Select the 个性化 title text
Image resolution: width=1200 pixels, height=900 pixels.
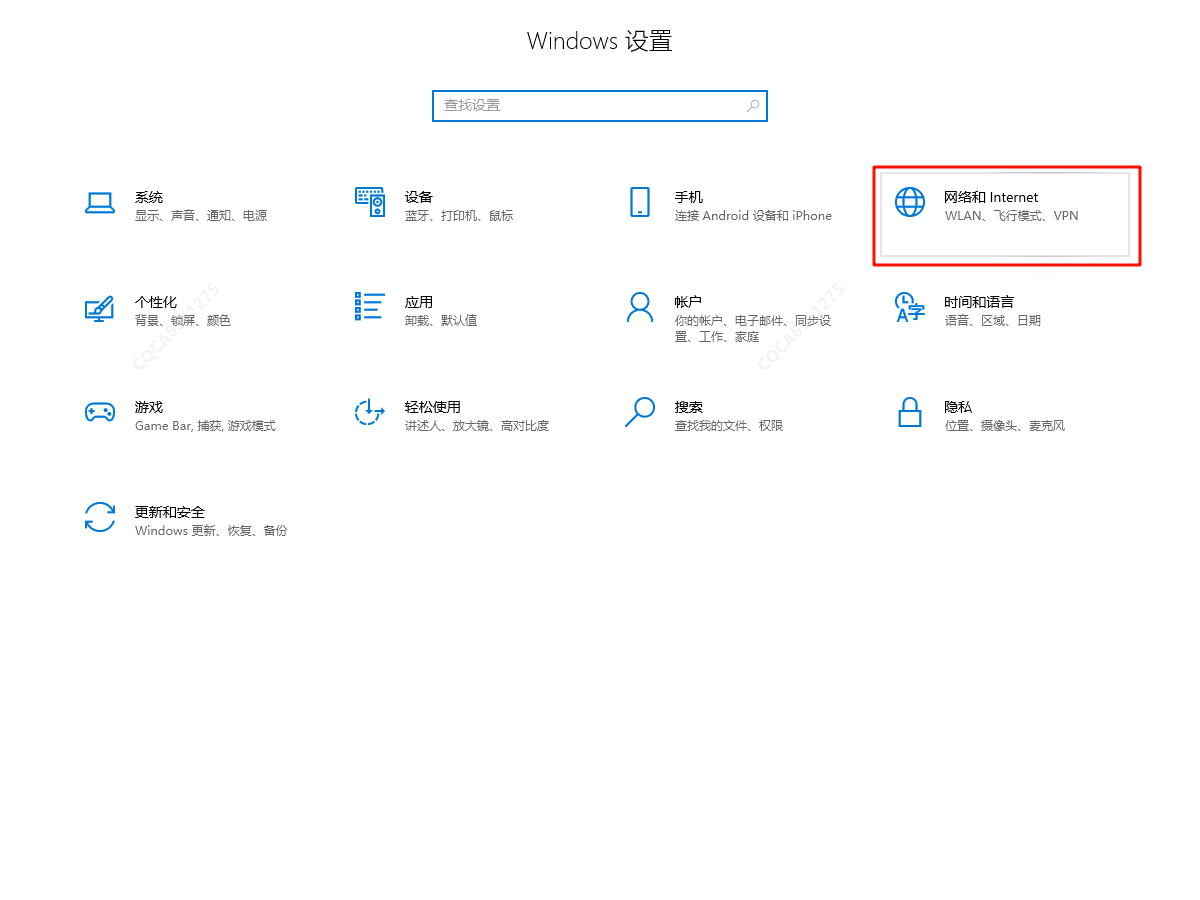[155, 302]
